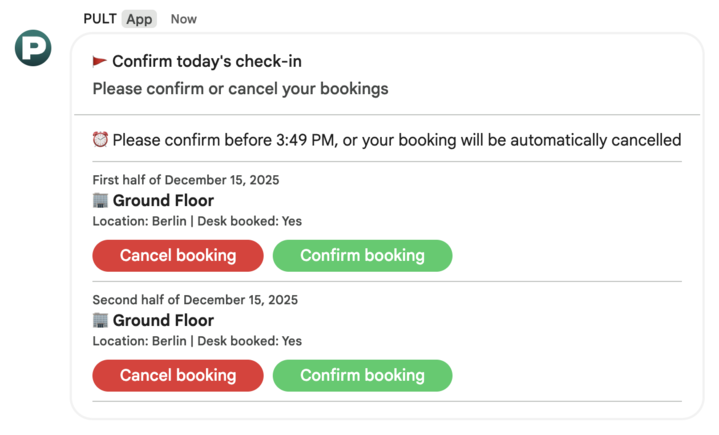Click the PULT app avatar icon
719x435 pixels.
[x=33, y=48]
